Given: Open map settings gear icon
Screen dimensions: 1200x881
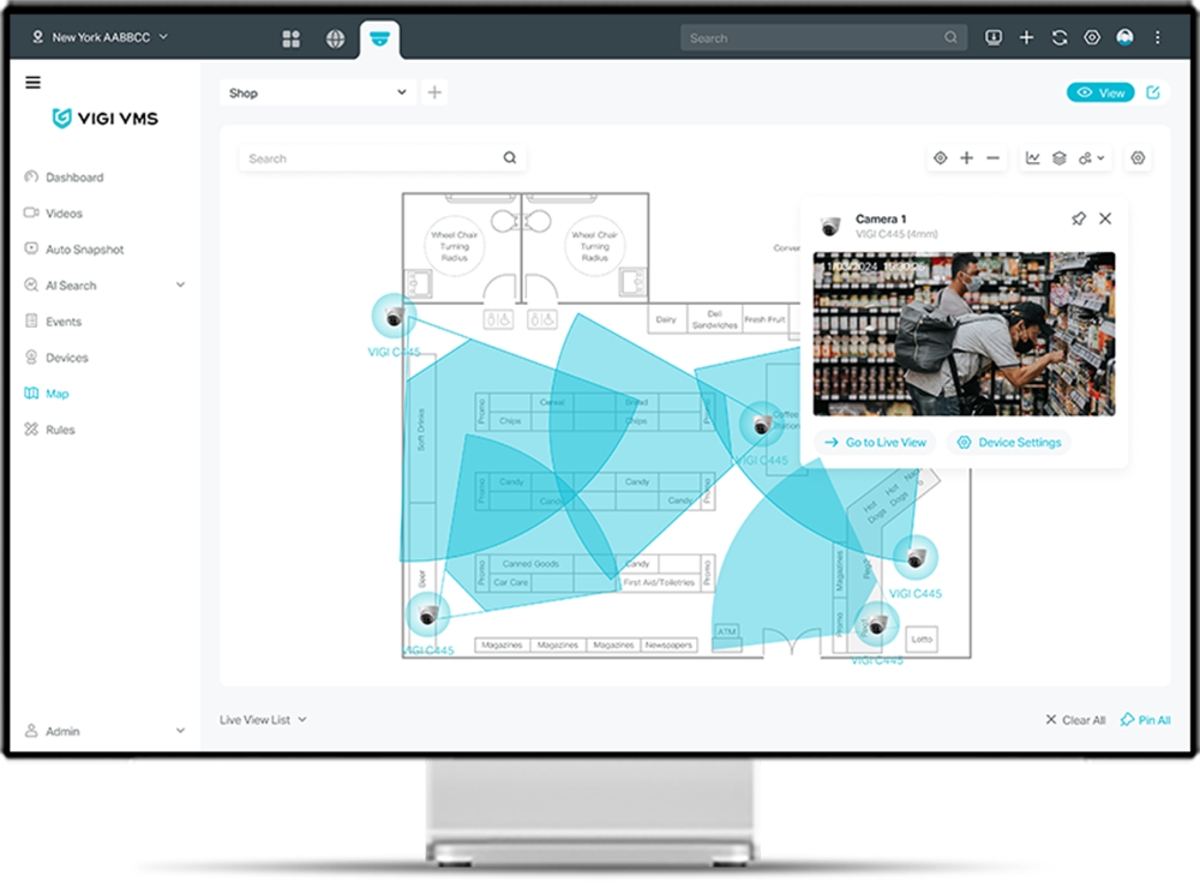Looking at the screenshot, I should click(1138, 158).
